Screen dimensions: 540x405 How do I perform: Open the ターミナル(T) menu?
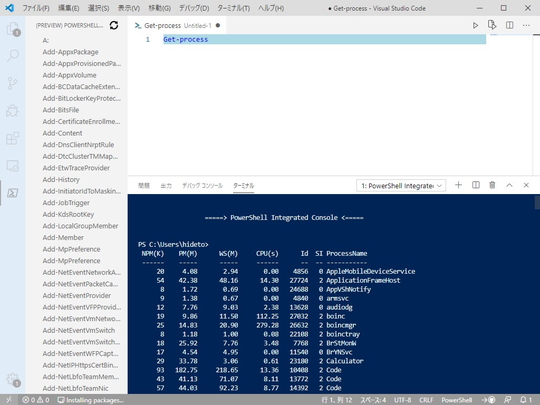pyautogui.click(x=233, y=8)
